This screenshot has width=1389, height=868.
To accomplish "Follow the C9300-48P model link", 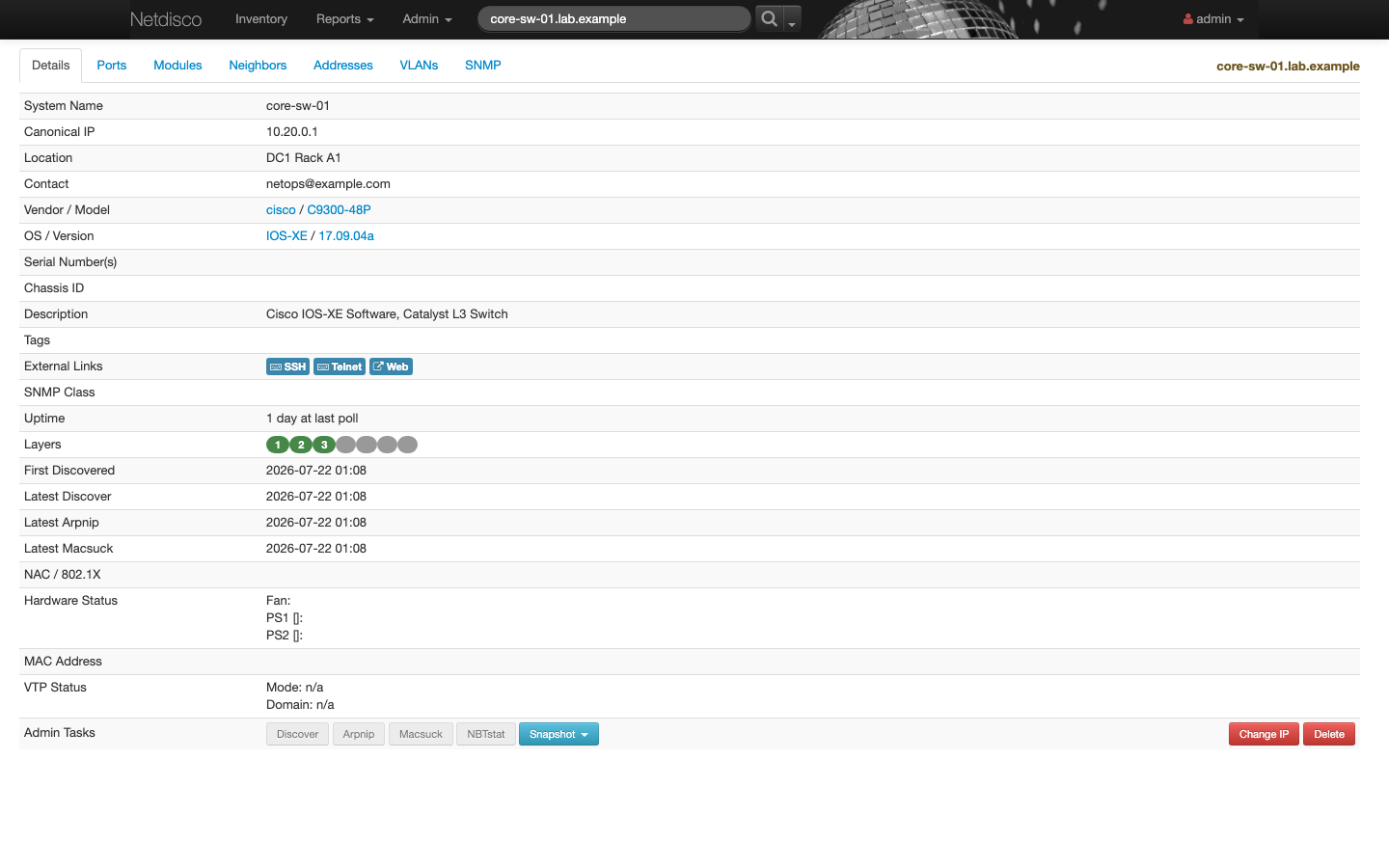I will tap(339, 210).
